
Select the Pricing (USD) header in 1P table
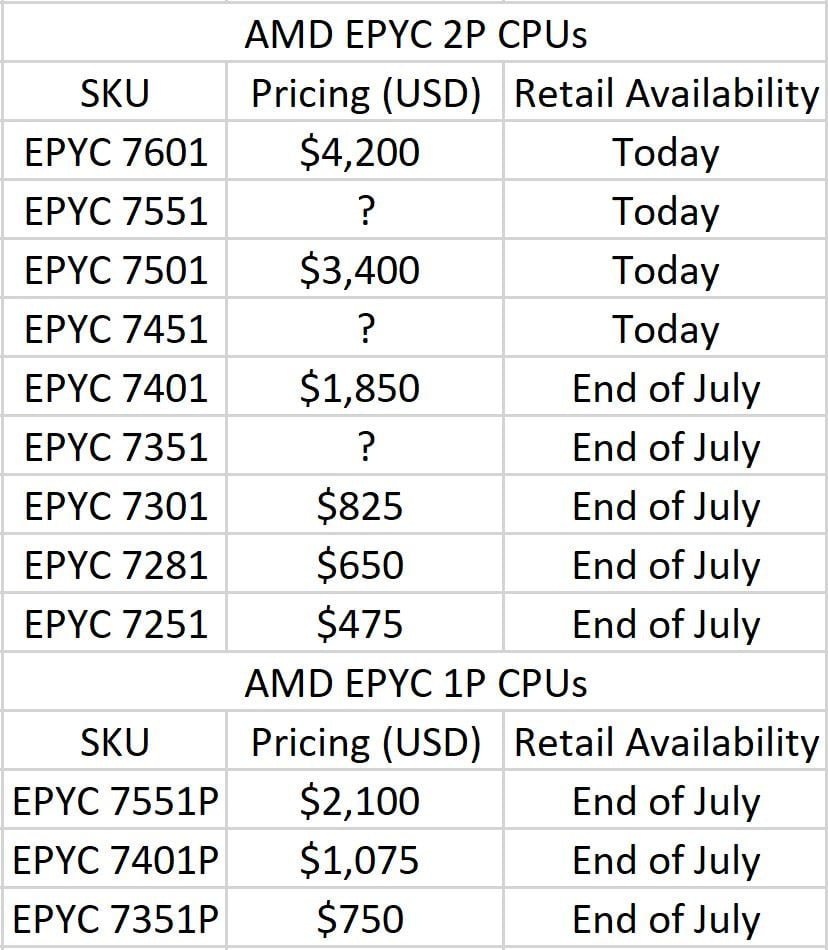point(365,742)
